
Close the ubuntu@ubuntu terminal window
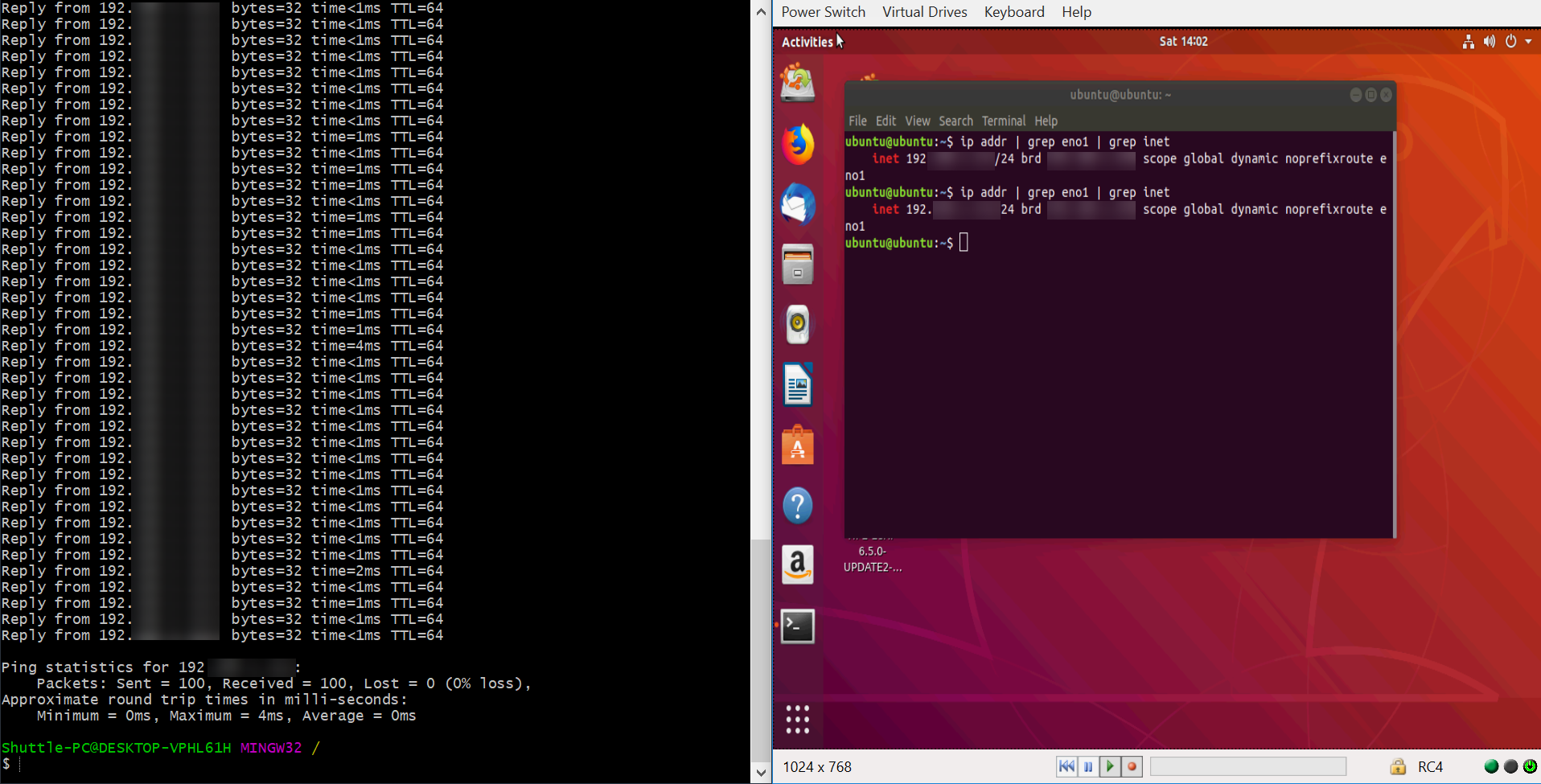click(x=1386, y=95)
